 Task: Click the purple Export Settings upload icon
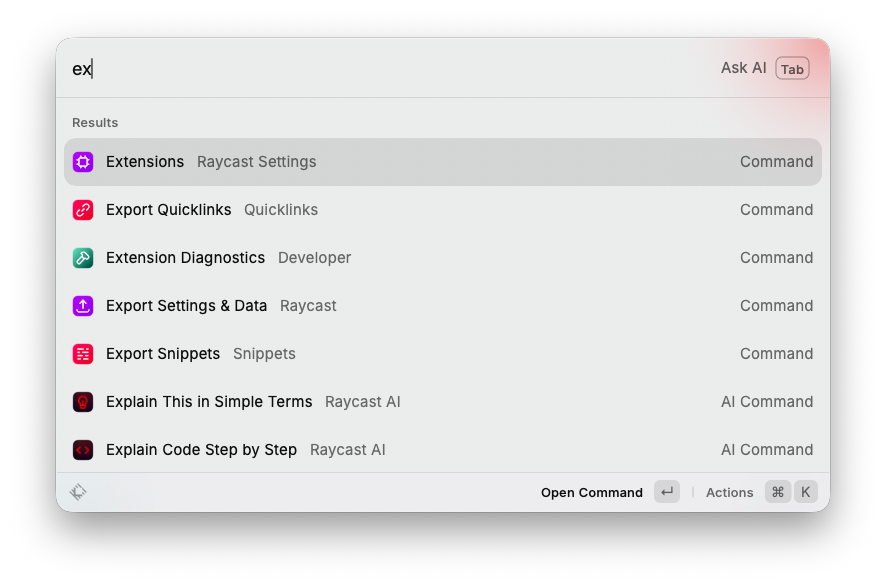(83, 306)
